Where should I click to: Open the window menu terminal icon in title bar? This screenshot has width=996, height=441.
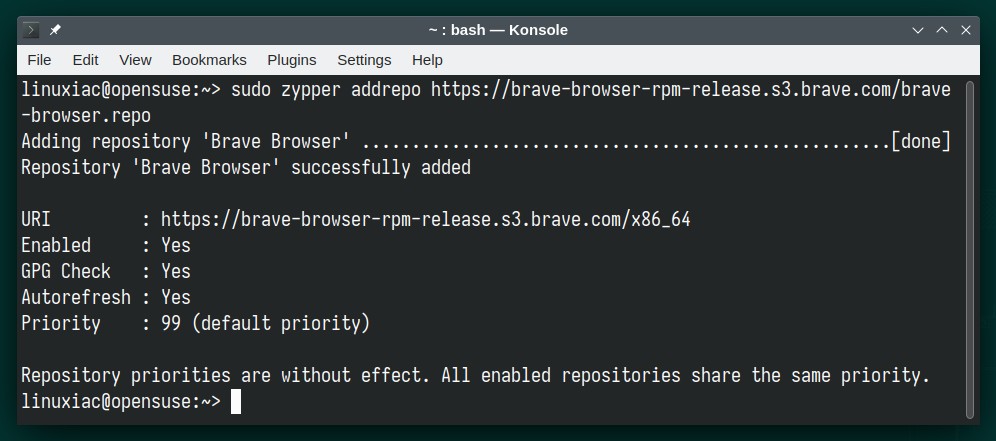pos(31,30)
